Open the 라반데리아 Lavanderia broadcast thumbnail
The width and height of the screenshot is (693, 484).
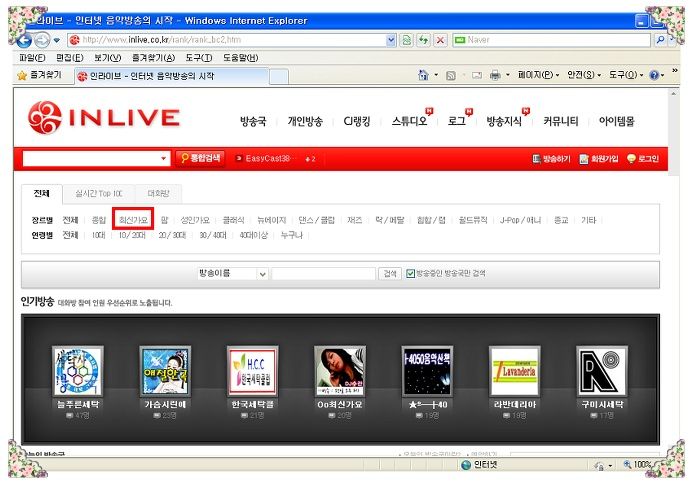point(514,371)
